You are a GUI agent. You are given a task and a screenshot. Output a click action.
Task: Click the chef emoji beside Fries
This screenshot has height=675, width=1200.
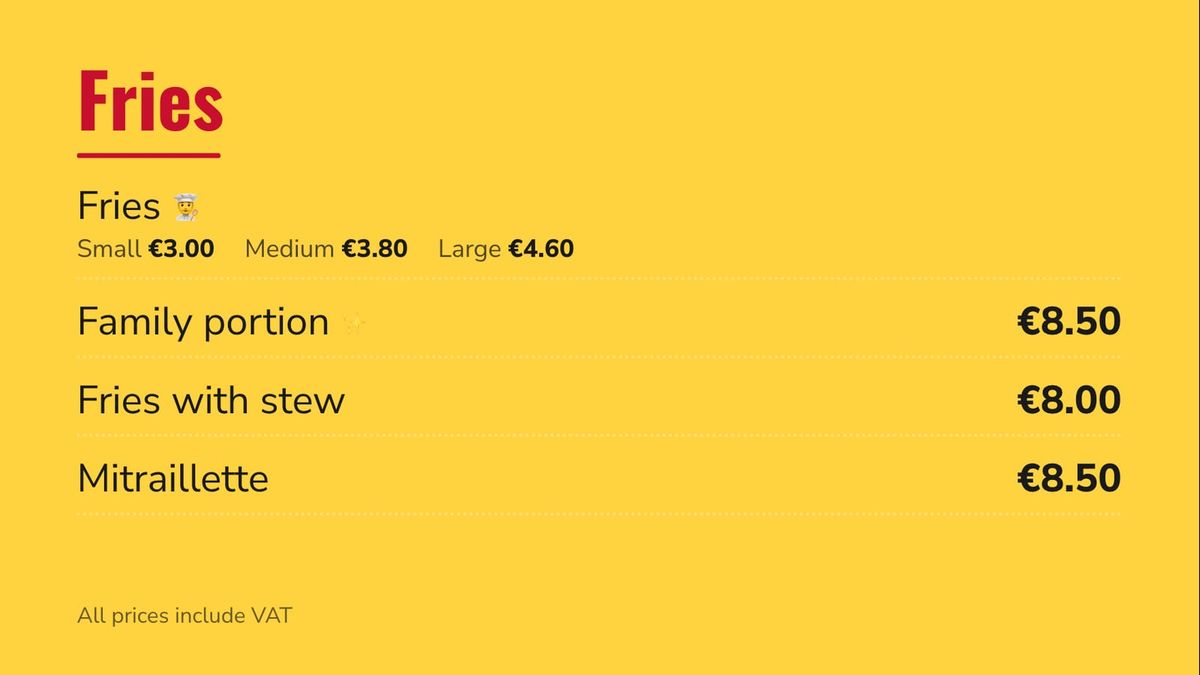(186, 207)
